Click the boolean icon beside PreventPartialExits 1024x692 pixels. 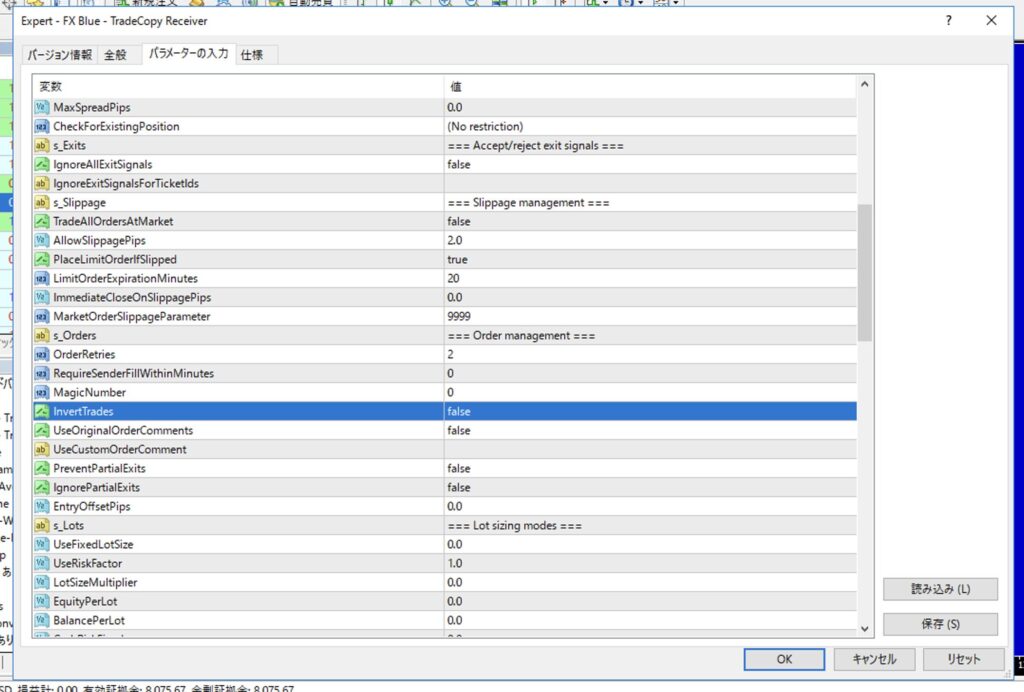[42, 468]
